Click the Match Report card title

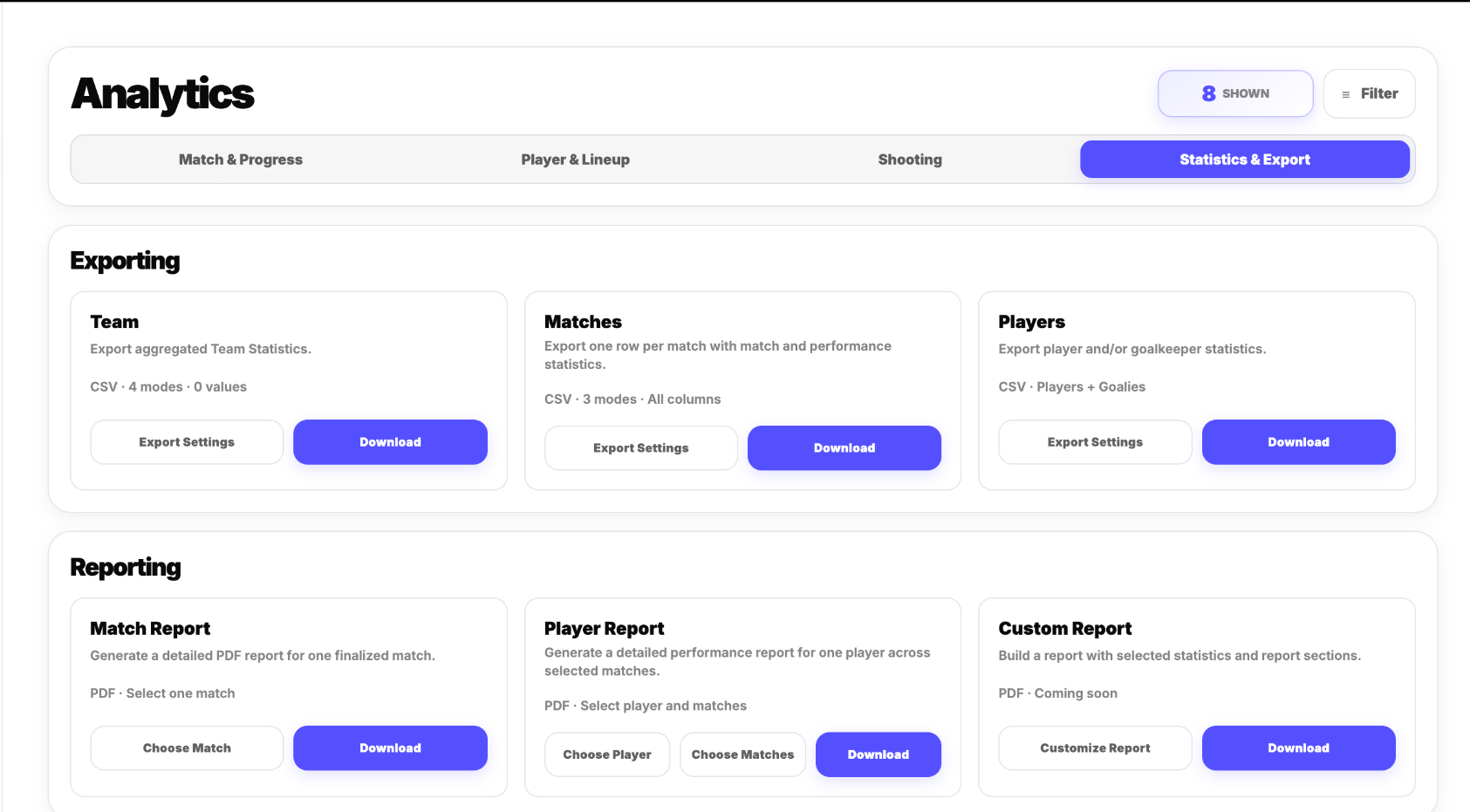pos(150,629)
